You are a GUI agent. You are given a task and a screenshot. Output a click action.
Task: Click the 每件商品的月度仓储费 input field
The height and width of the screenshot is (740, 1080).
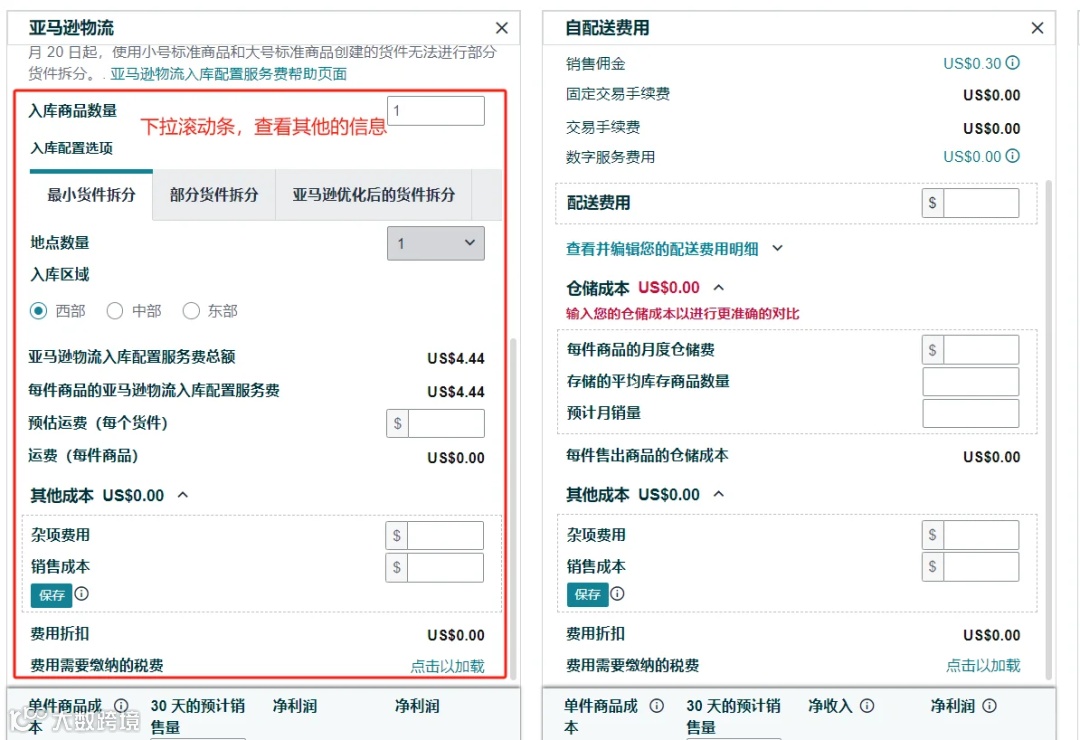pyautogui.click(x=981, y=350)
